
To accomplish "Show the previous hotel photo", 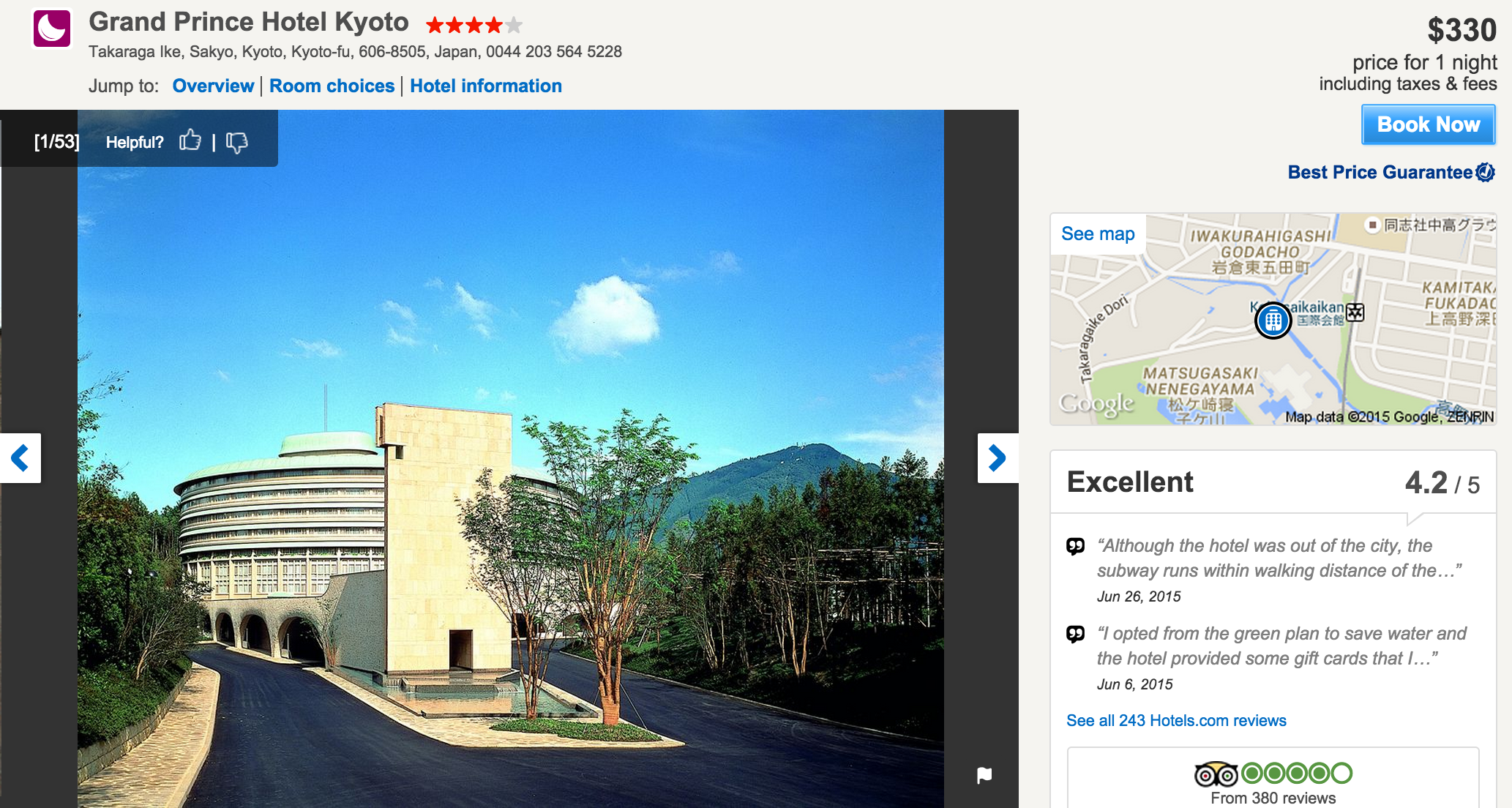I will tap(20, 458).
